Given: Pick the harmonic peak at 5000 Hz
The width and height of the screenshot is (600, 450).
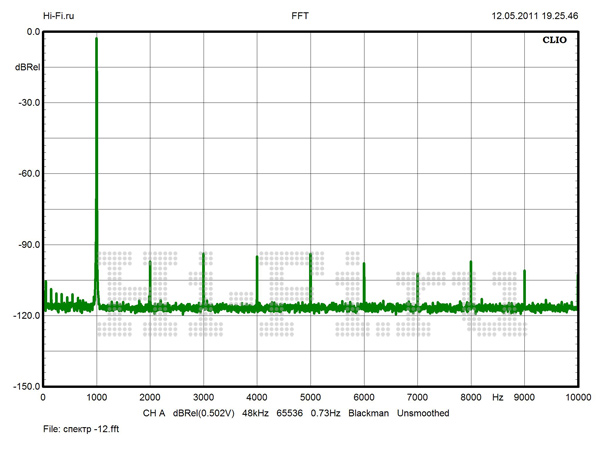Looking at the screenshot, I should [310, 254].
